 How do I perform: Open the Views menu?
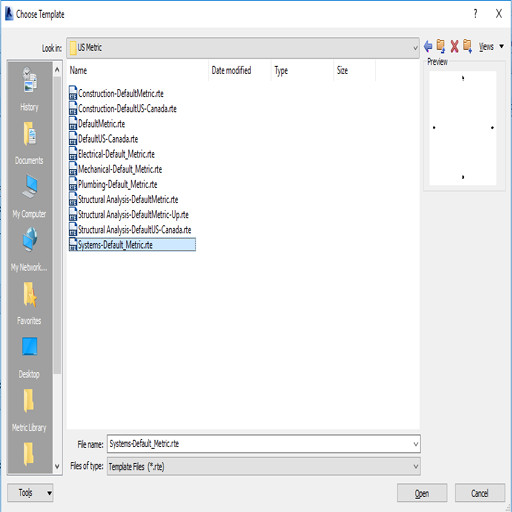(491, 46)
